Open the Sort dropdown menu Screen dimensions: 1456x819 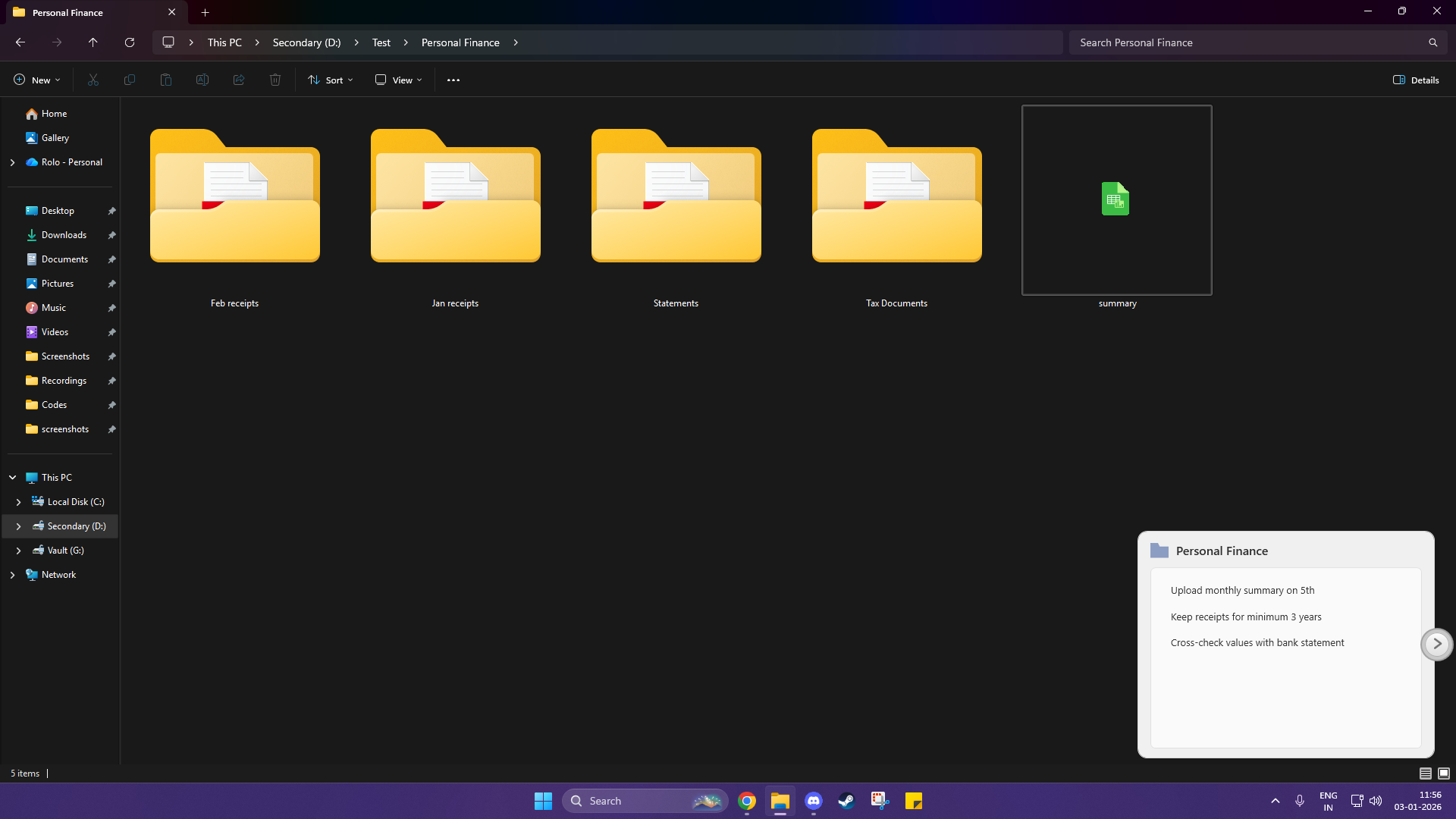[x=330, y=80]
